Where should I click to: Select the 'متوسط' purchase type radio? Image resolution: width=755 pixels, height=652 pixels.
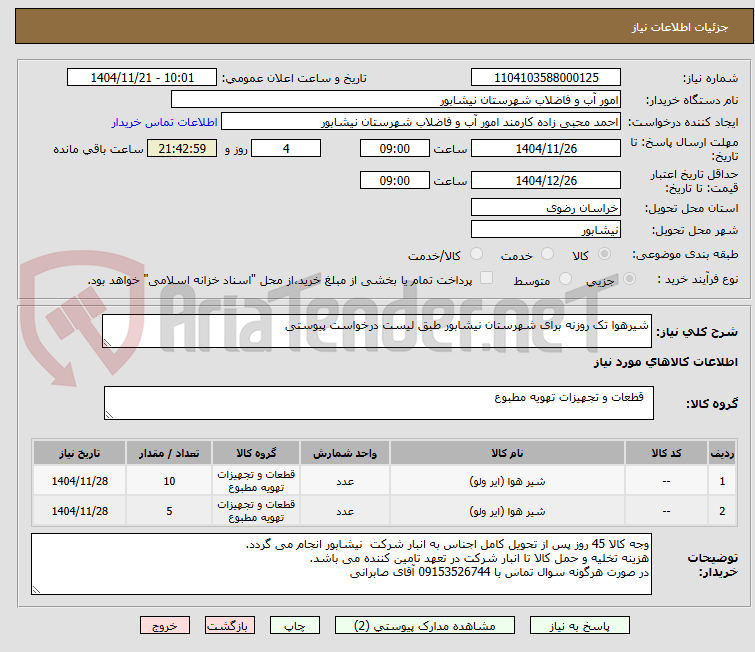coord(565,278)
